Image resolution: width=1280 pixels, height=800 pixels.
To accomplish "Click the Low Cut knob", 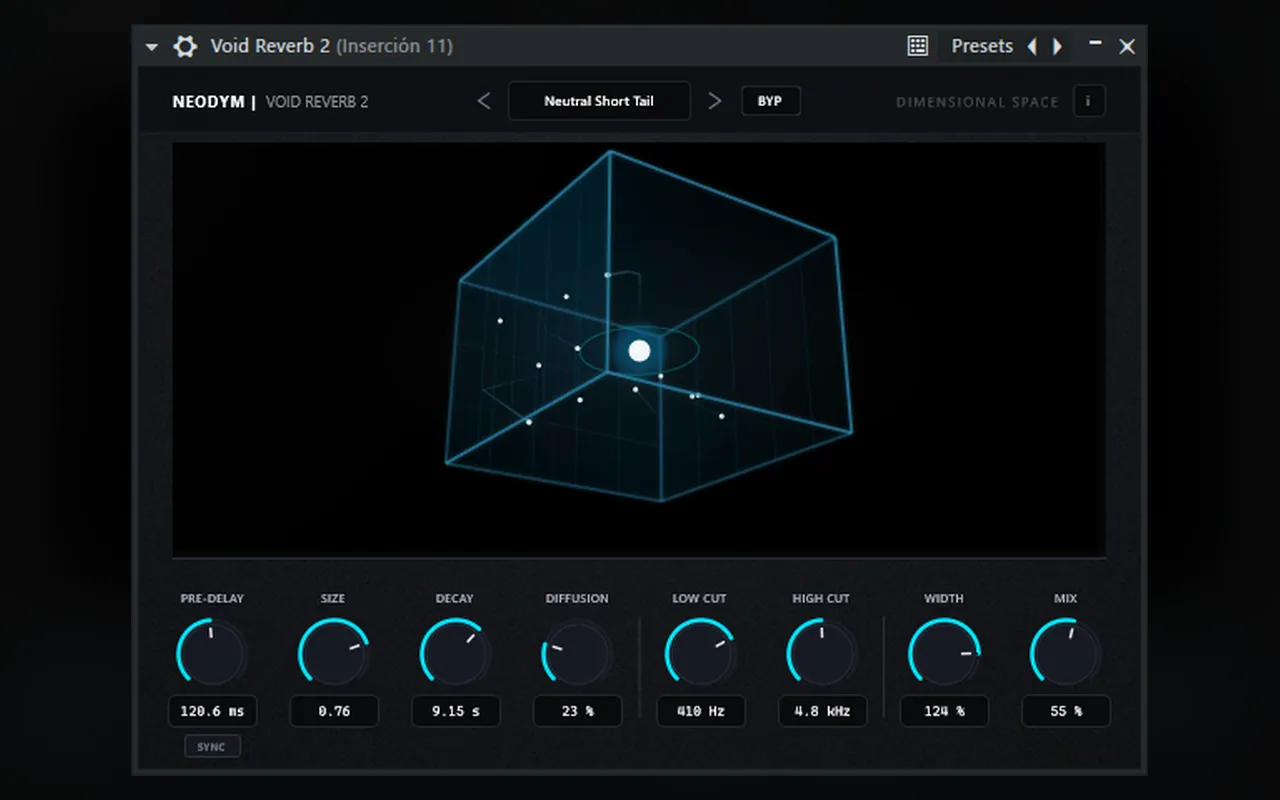I will click(x=700, y=653).
